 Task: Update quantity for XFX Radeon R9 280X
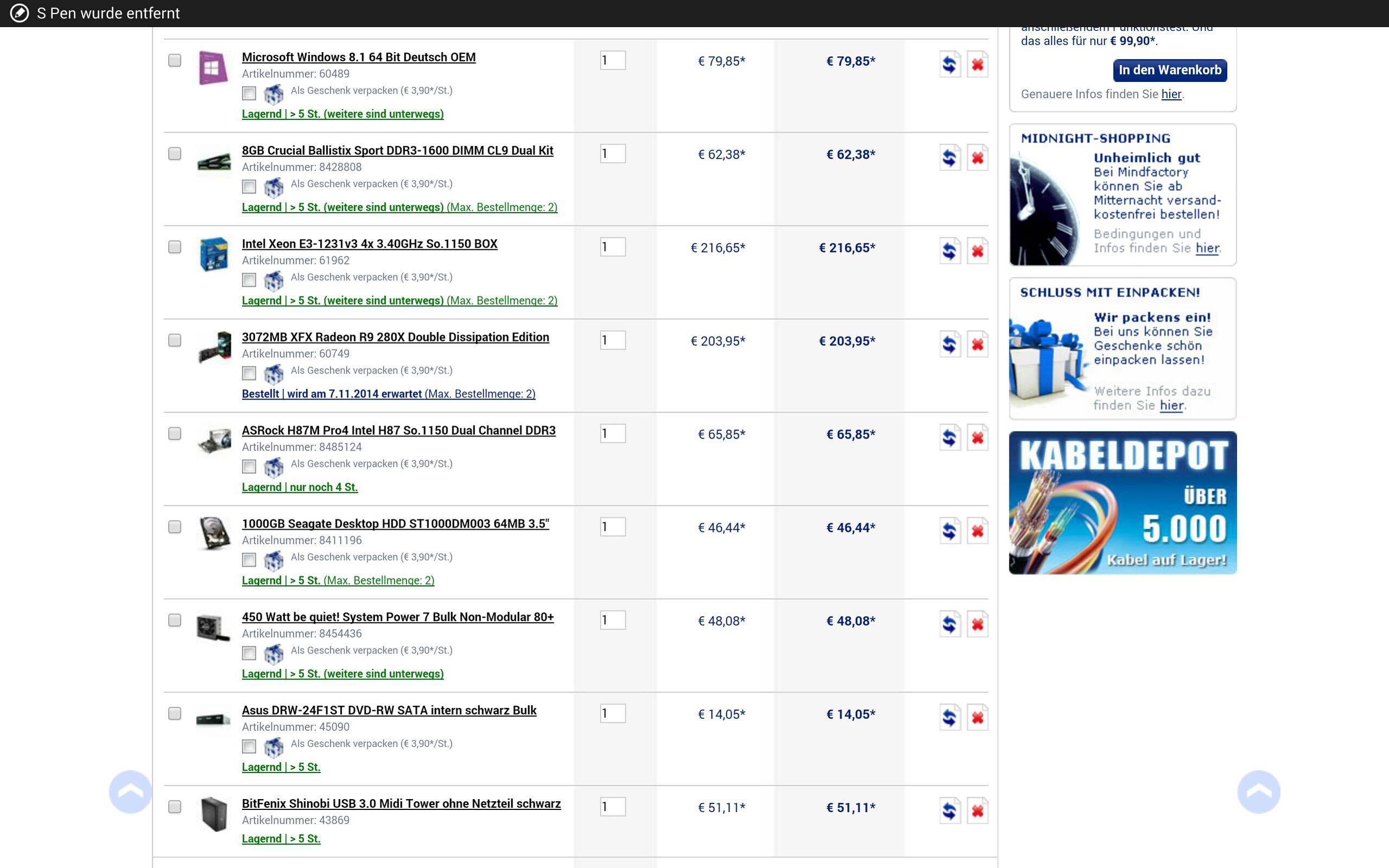[949, 345]
